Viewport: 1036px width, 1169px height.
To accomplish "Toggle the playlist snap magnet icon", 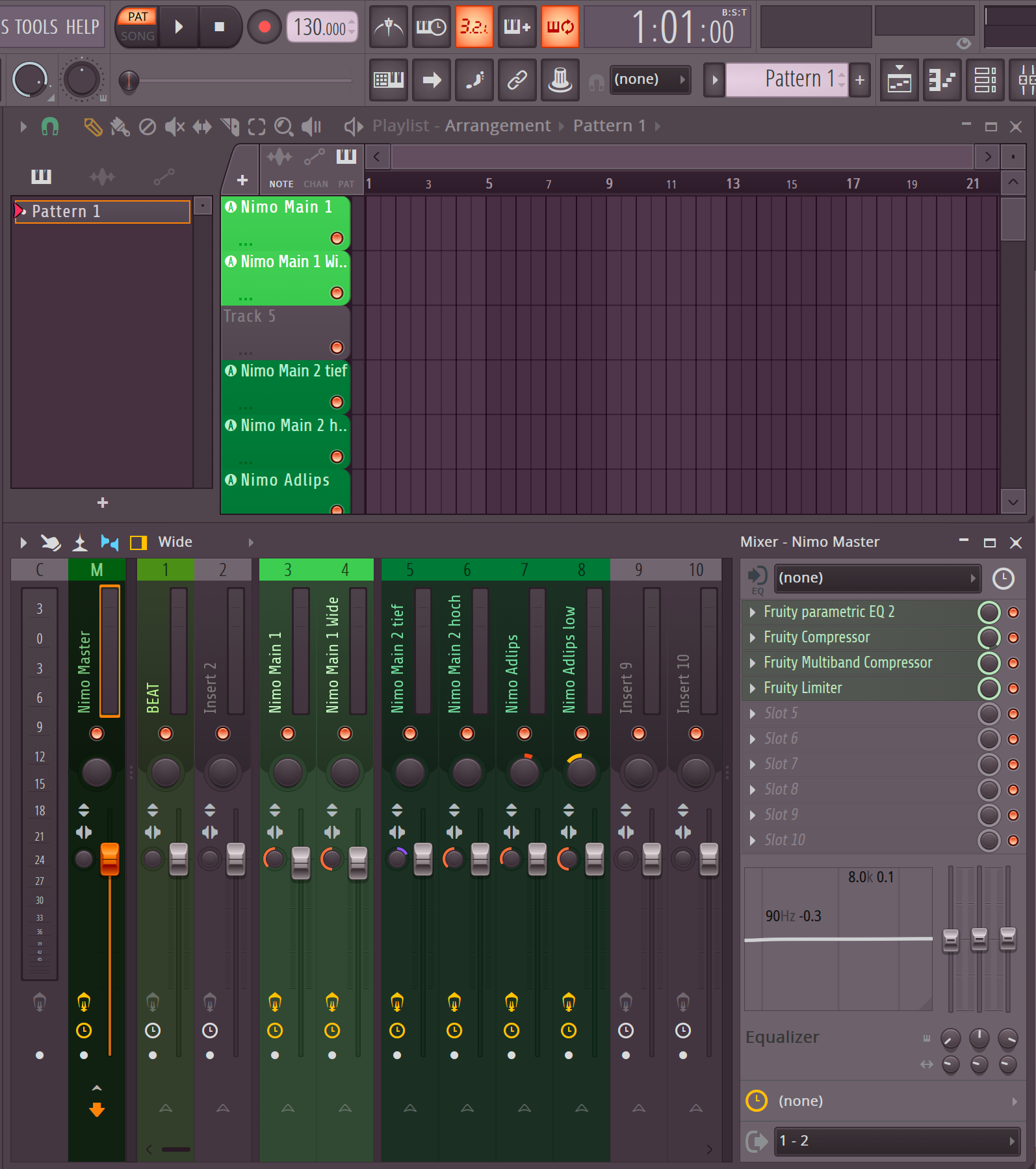I will [x=50, y=126].
